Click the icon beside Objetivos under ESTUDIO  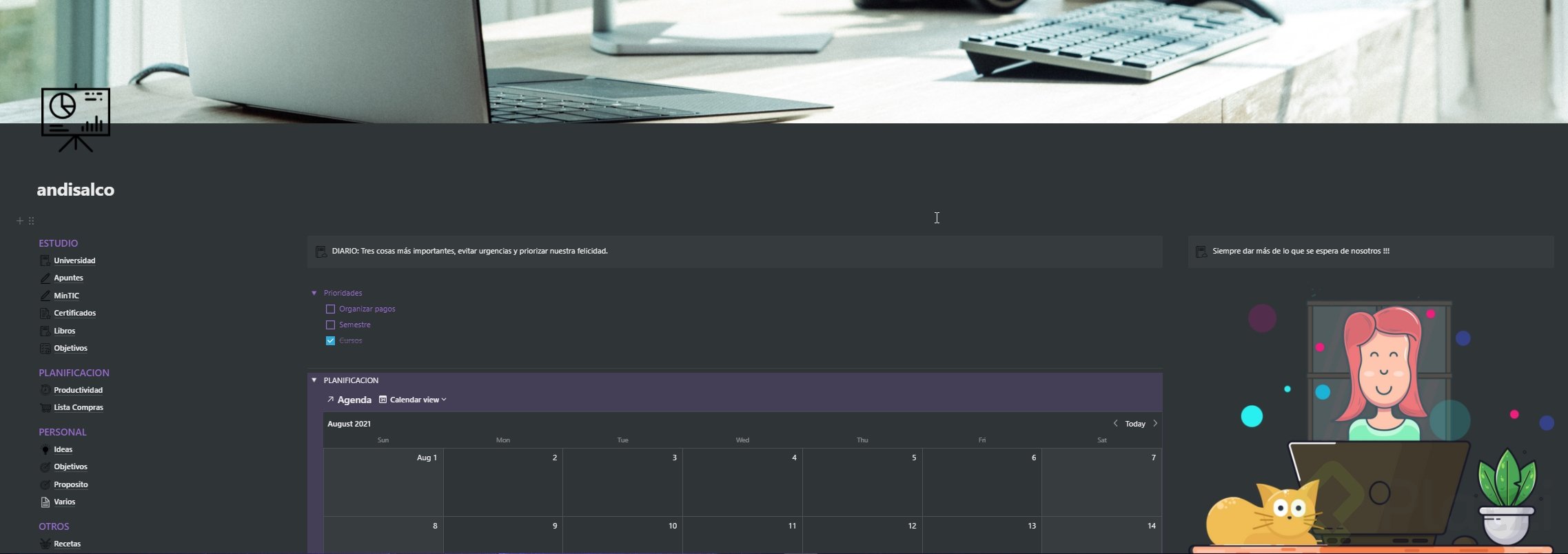(x=45, y=349)
